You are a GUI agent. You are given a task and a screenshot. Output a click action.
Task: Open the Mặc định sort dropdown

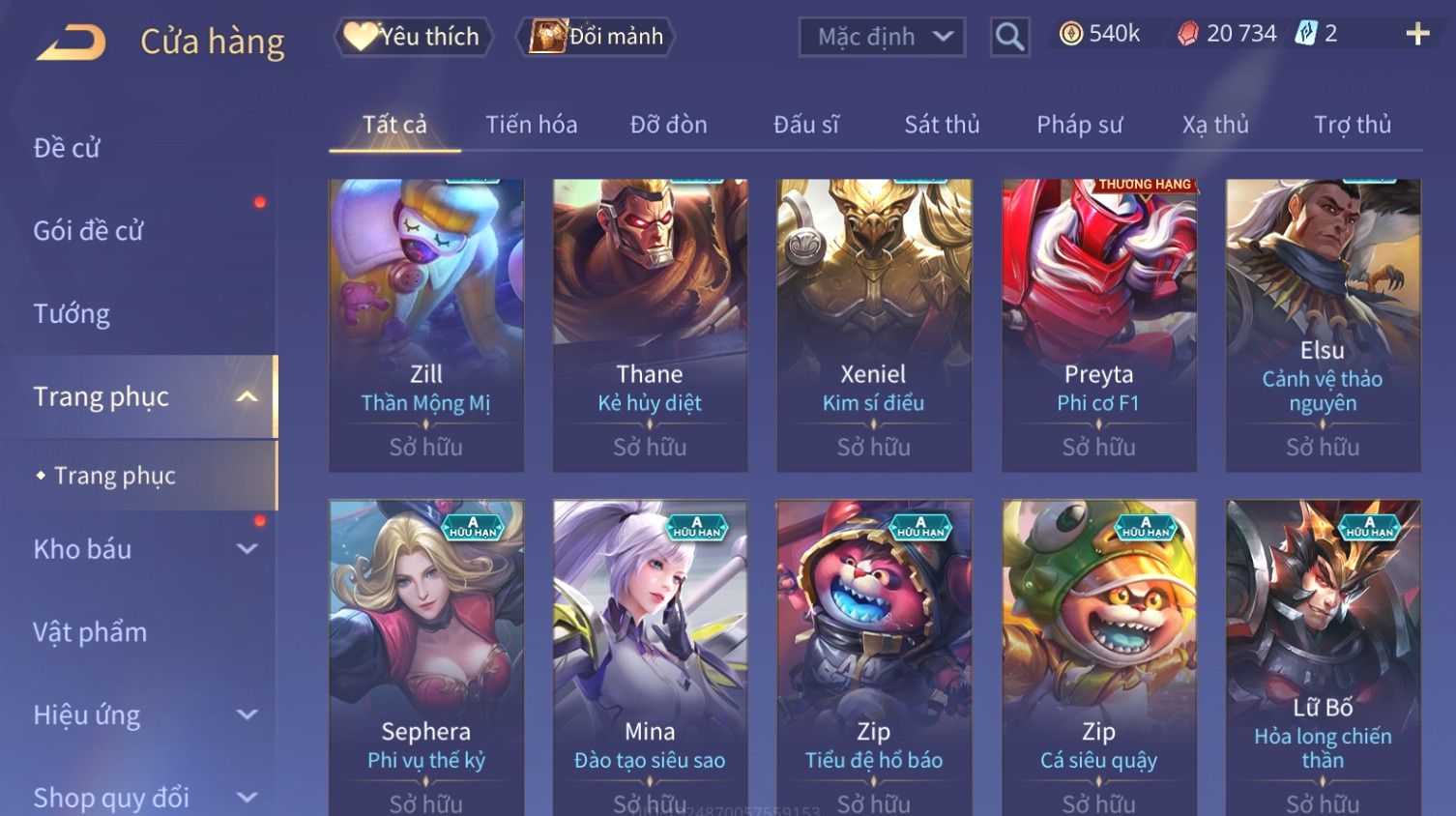[x=882, y=37]
